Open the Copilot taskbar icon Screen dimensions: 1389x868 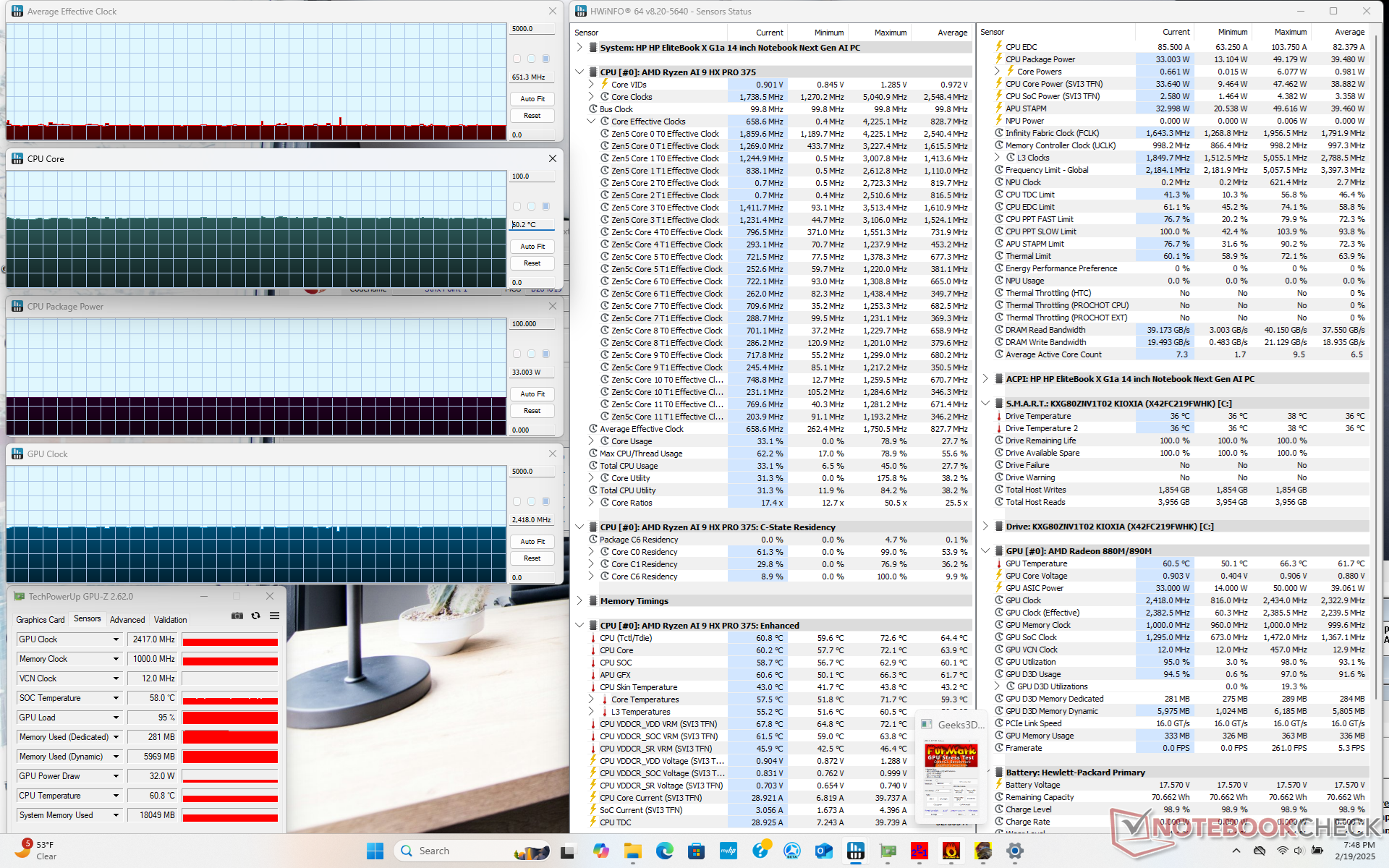point(600,851)
